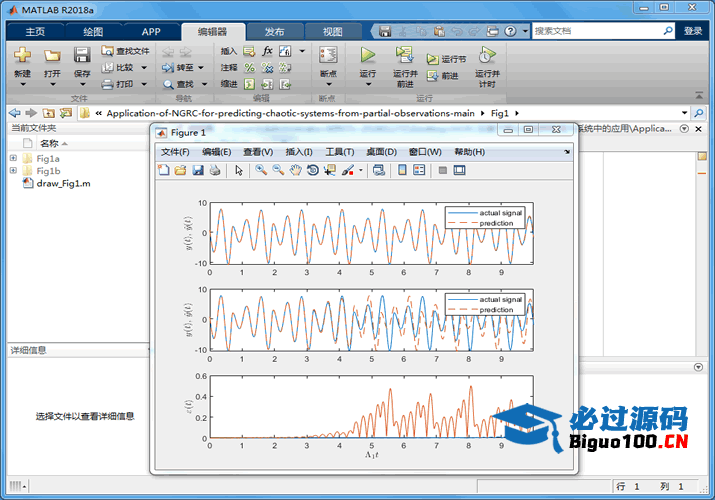Toggle Figure 1 insert legend icon
Screen dimensions: 715x500
click(419, 170)
